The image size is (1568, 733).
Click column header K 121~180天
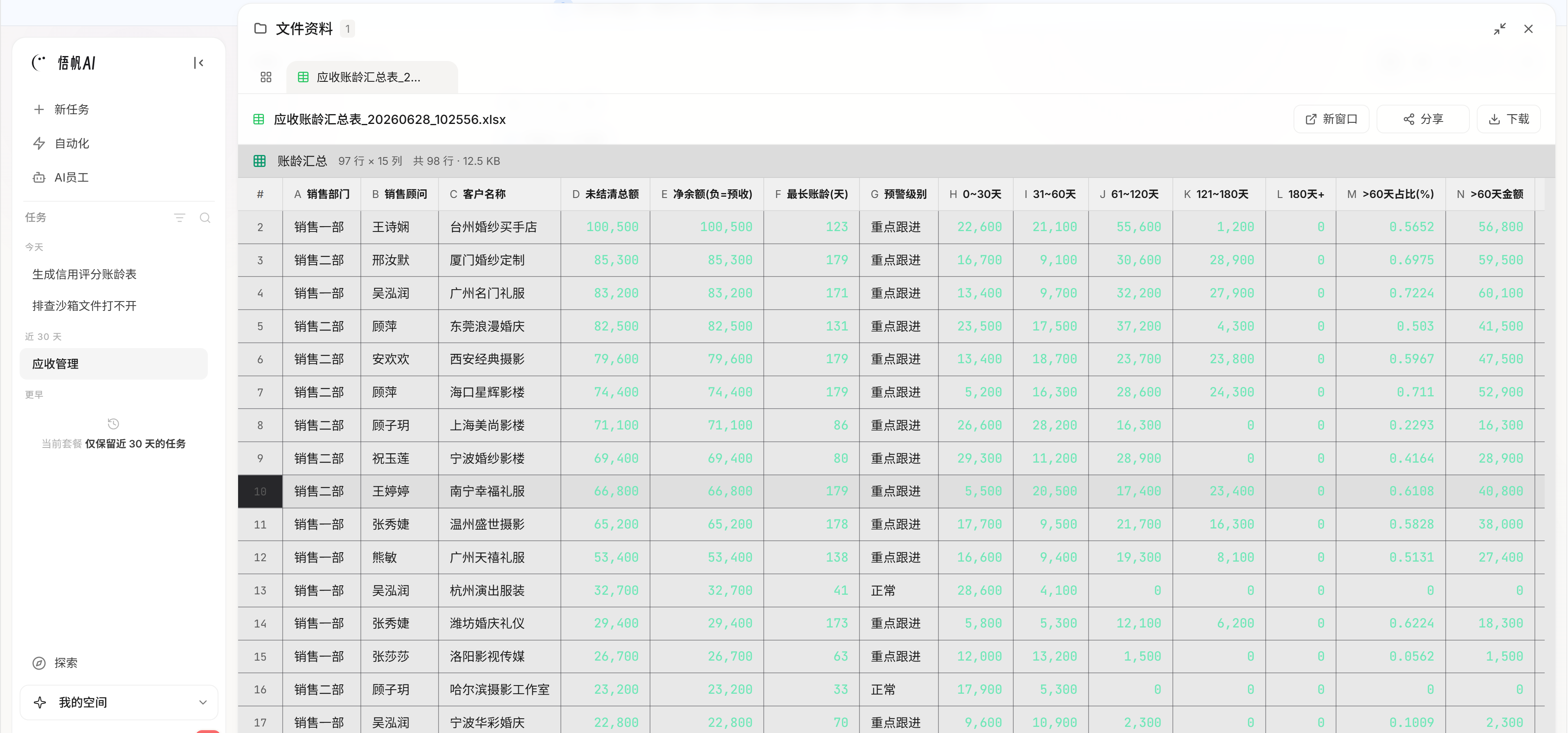tap(1219, 194)
